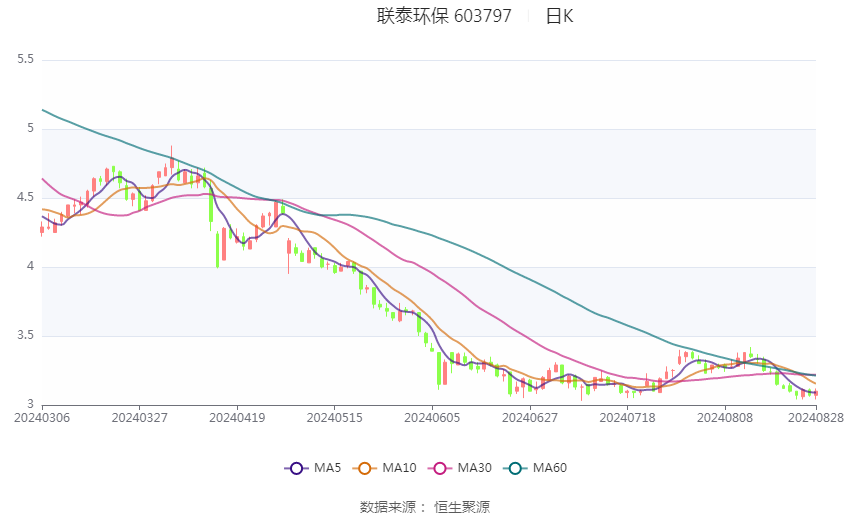Image resolution: width=850 pixels, height=517 pixels.
Task: Toggle the MA60 teal legend circle icon
Action: [515, 468]
